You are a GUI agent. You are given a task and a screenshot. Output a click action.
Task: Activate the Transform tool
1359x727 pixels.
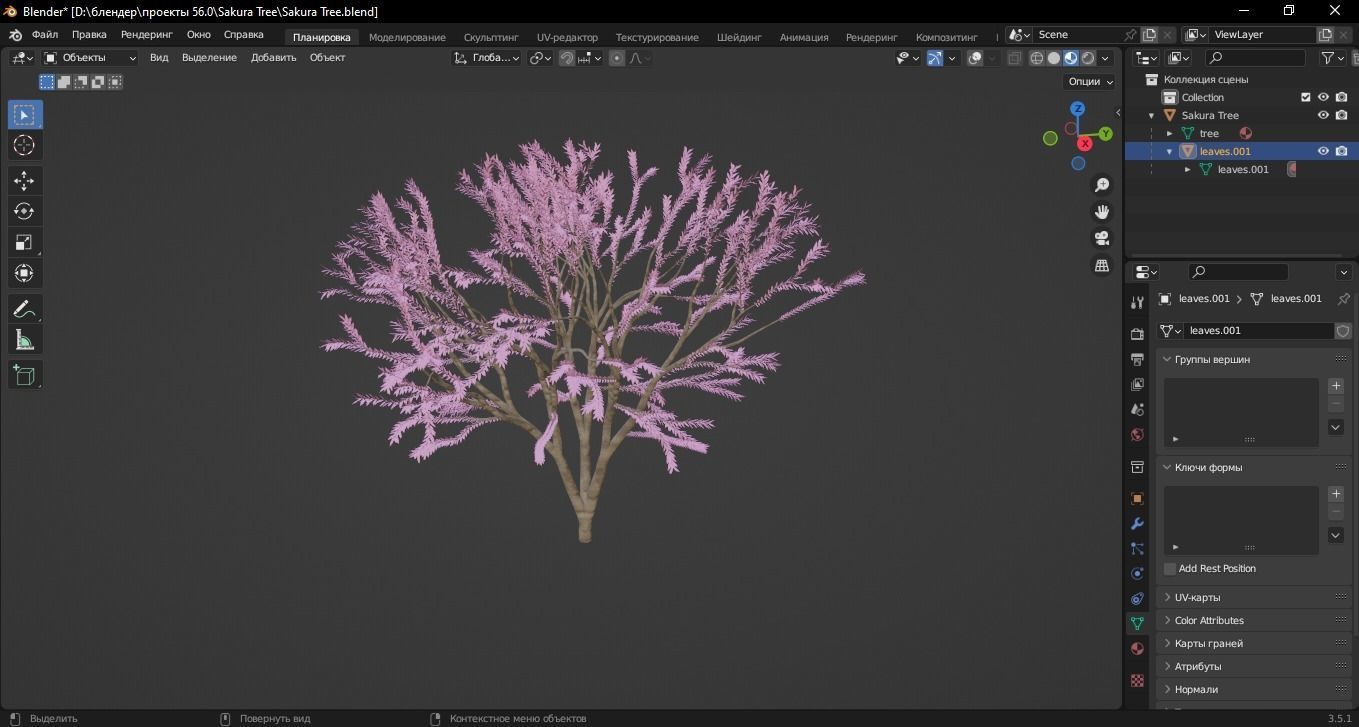click(24, 273)
